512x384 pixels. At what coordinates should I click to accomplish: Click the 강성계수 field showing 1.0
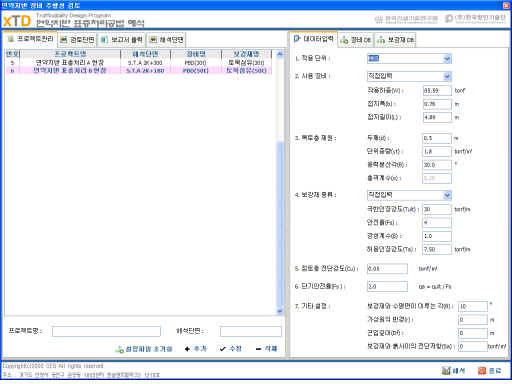[x=437, y=236]
